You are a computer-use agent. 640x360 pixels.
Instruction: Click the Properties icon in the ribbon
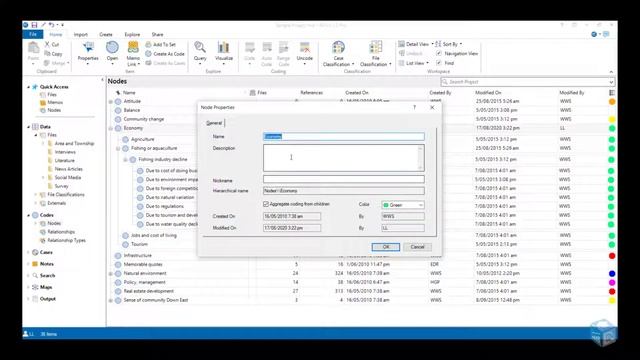pos(88,48)
